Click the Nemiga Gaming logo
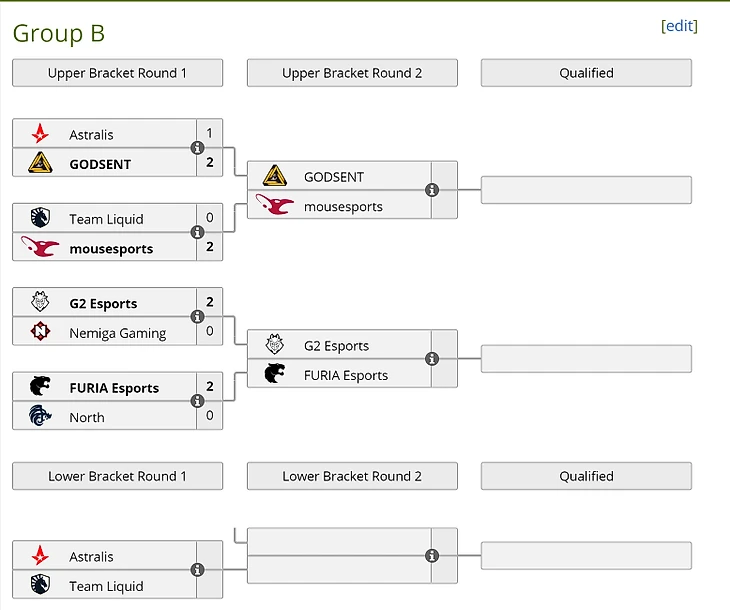This screenshot has width=730, height=610. coord(40,332)
